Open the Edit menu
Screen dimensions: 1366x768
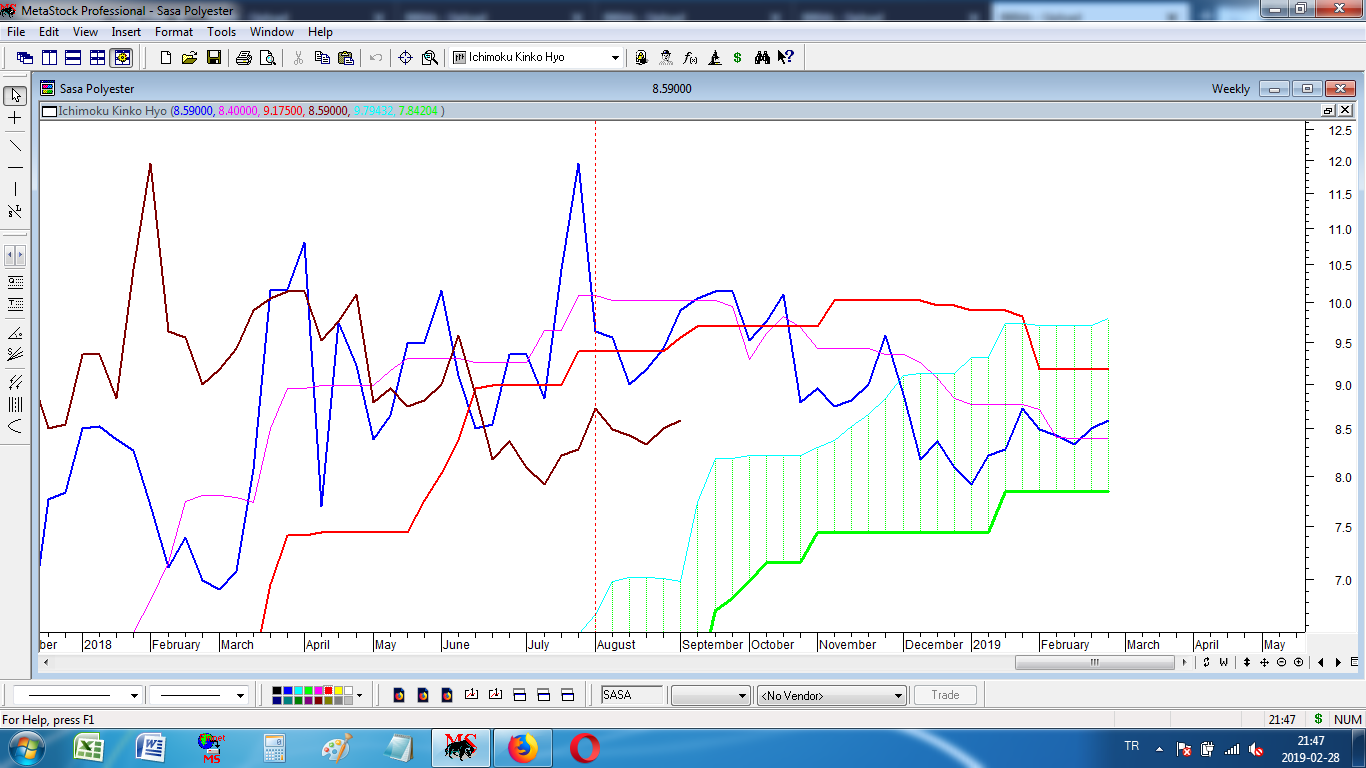pos(49,32)
